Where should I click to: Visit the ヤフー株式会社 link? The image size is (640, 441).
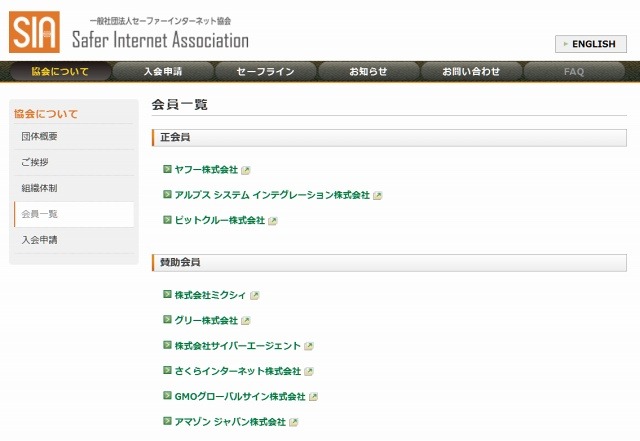(x=206, y=169)
